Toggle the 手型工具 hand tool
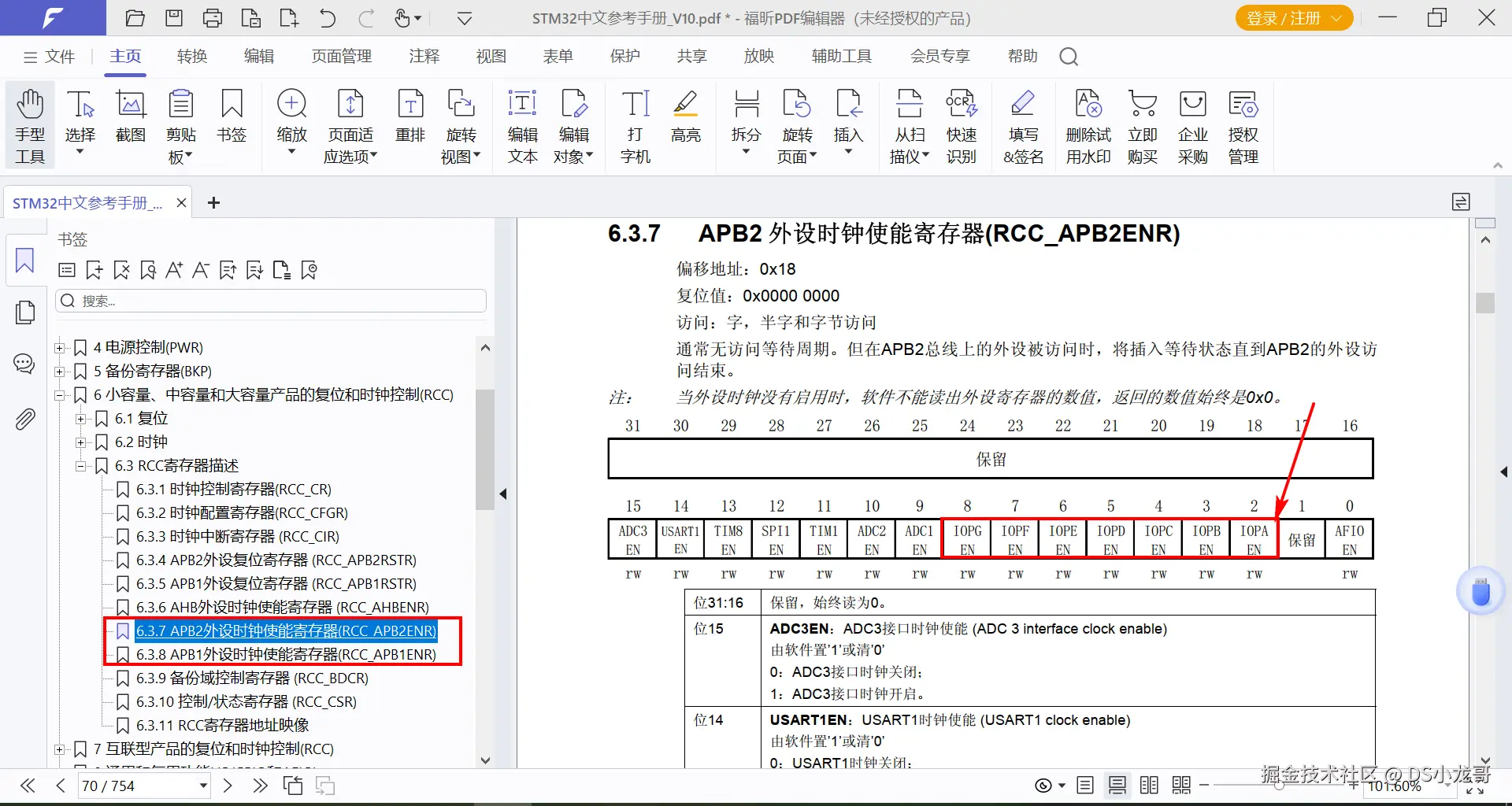The image size is (1512, 806). pyautogui.click(x=30, y=126)
